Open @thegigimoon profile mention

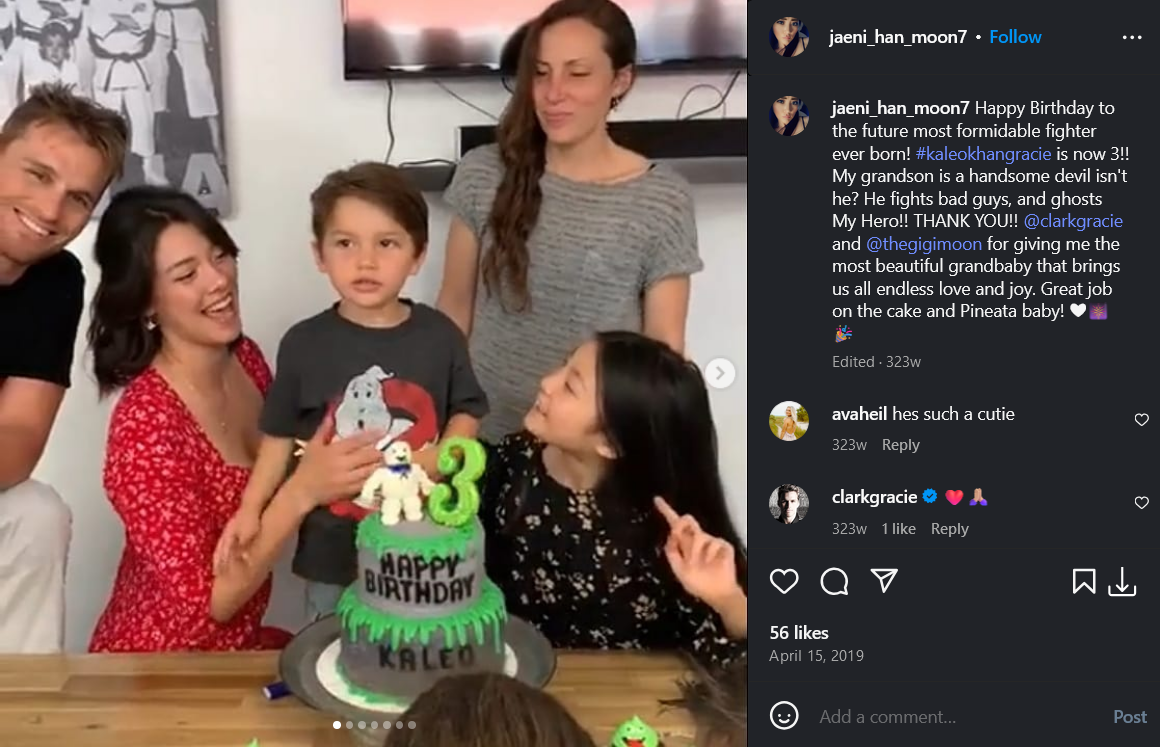pyautogui.click(x=924, y=244)
